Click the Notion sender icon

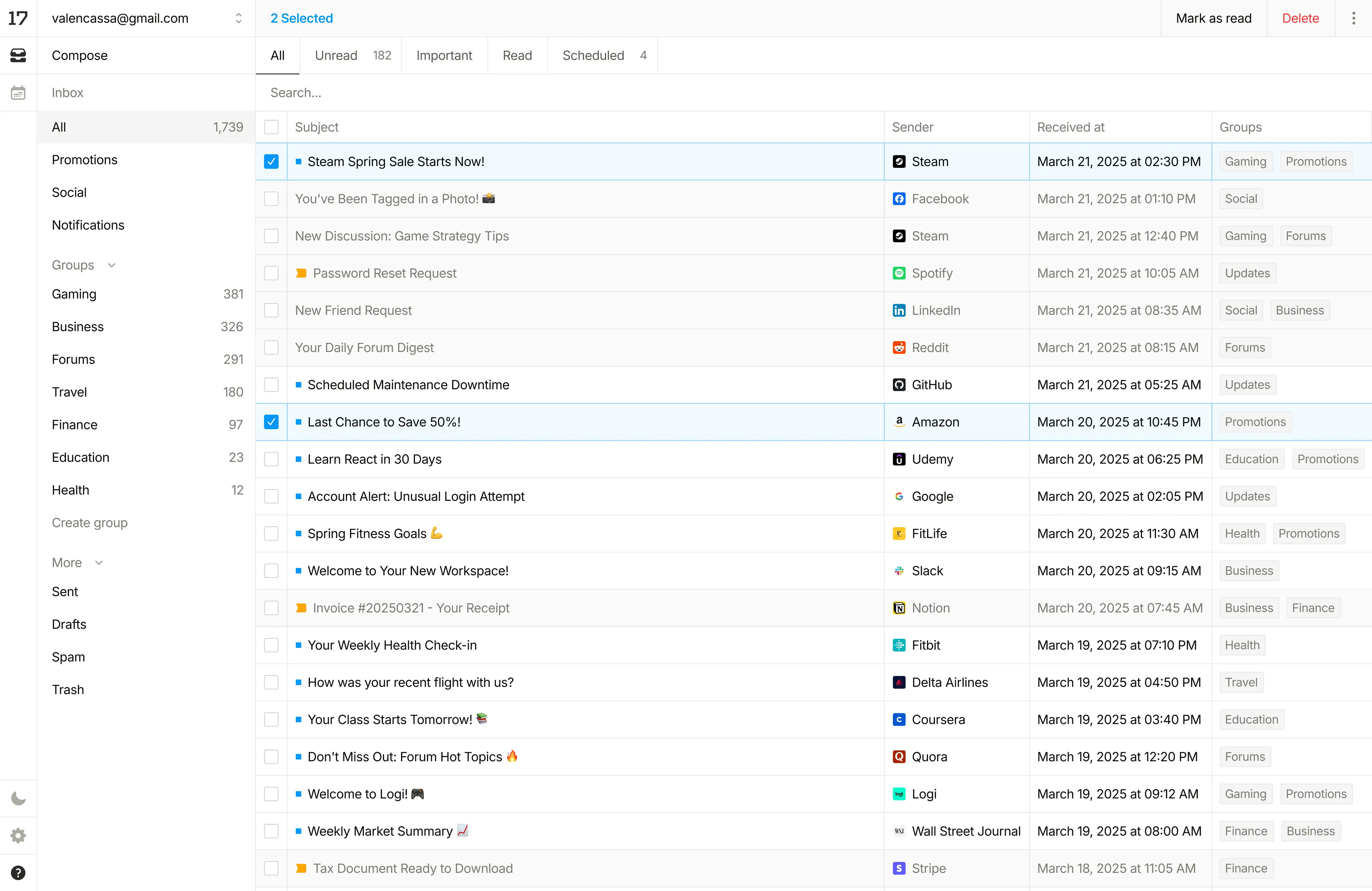(x=899, y=608)
